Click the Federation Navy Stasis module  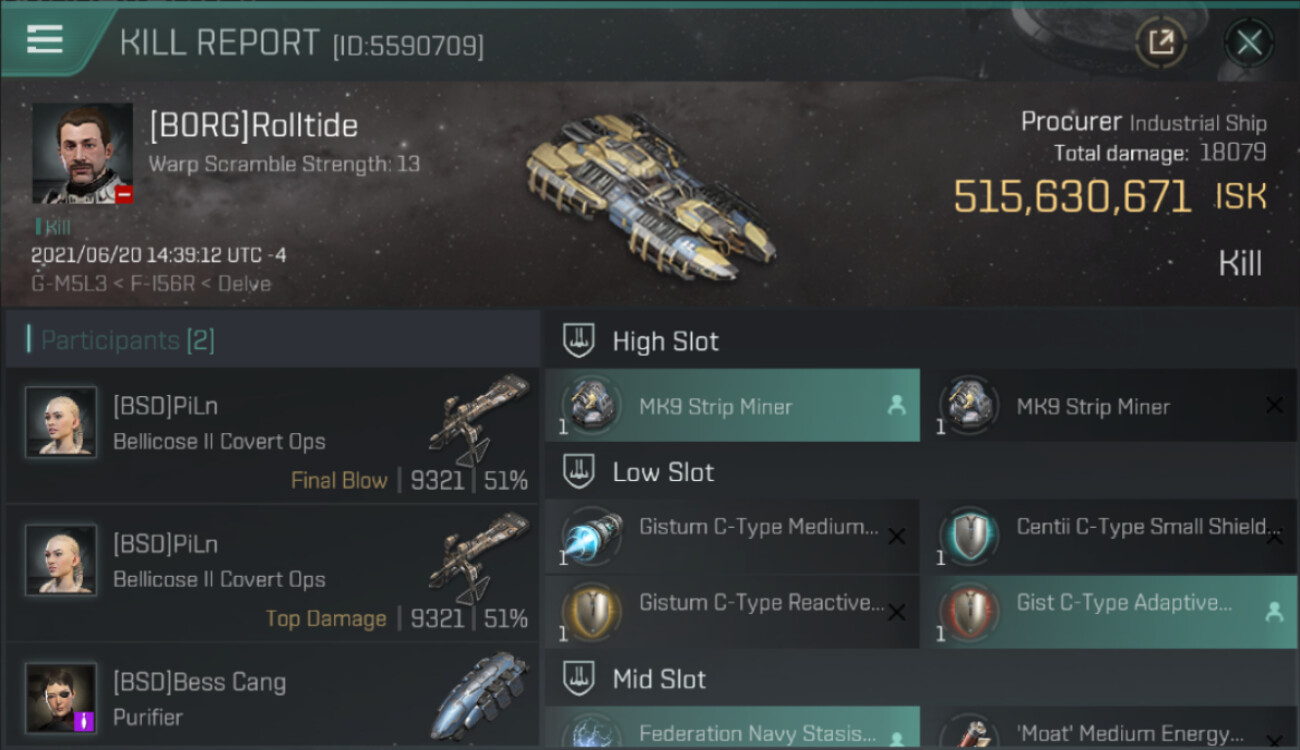click(x=732, y=728)
